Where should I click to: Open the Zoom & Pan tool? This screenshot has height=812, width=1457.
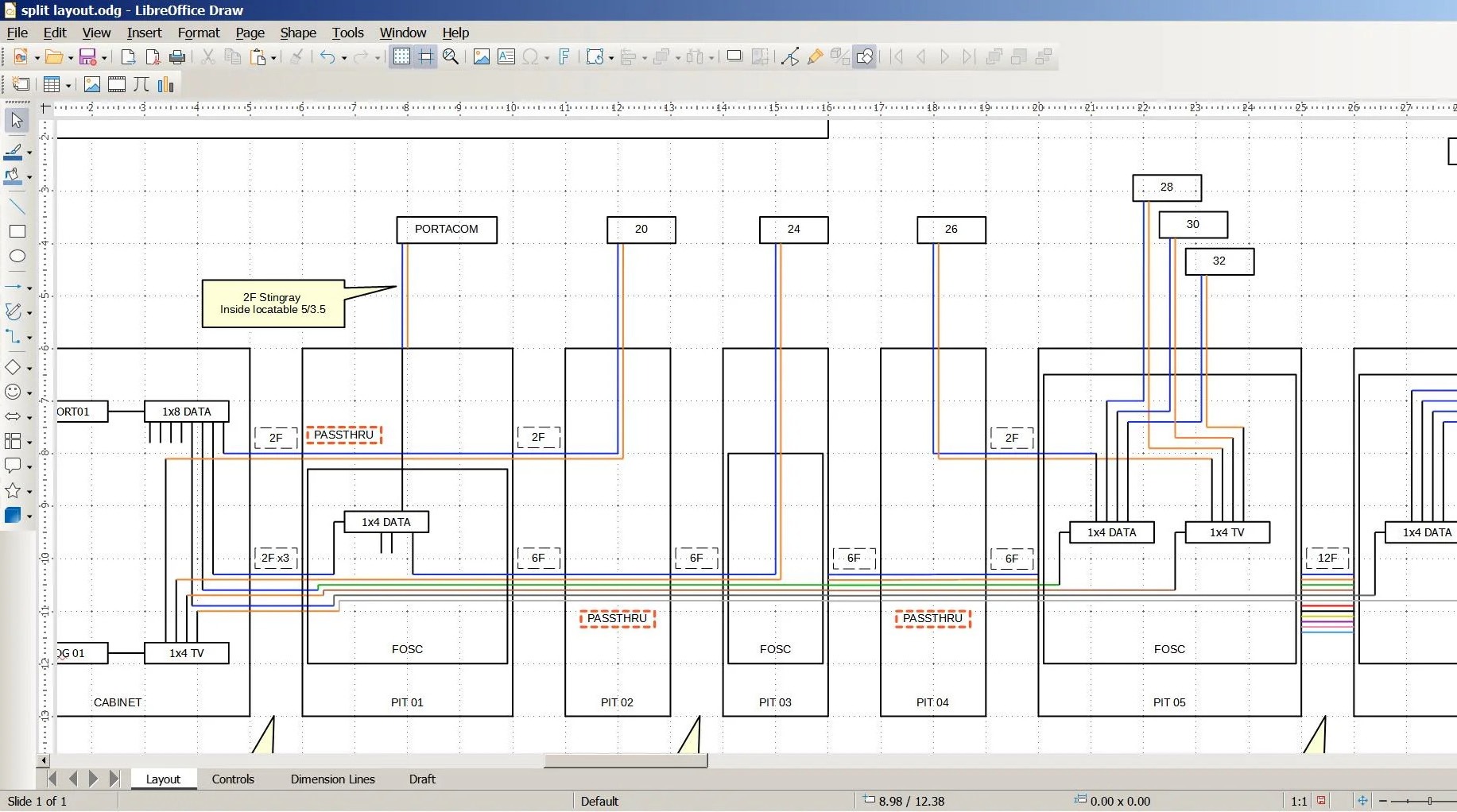pos(451,57)
